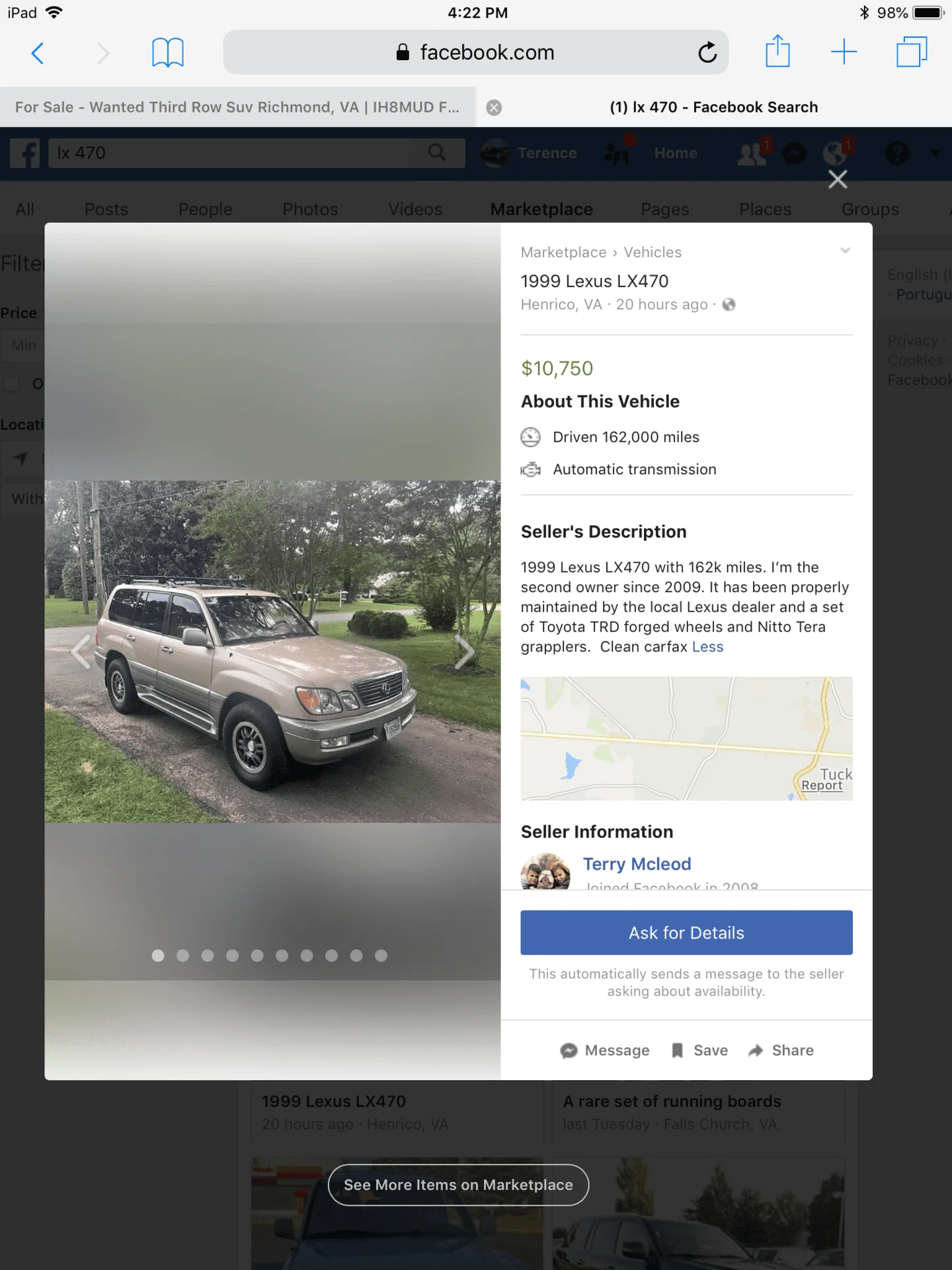Share the LX470 listing
Viewport: 952px width, 1270px height.
781,1050
